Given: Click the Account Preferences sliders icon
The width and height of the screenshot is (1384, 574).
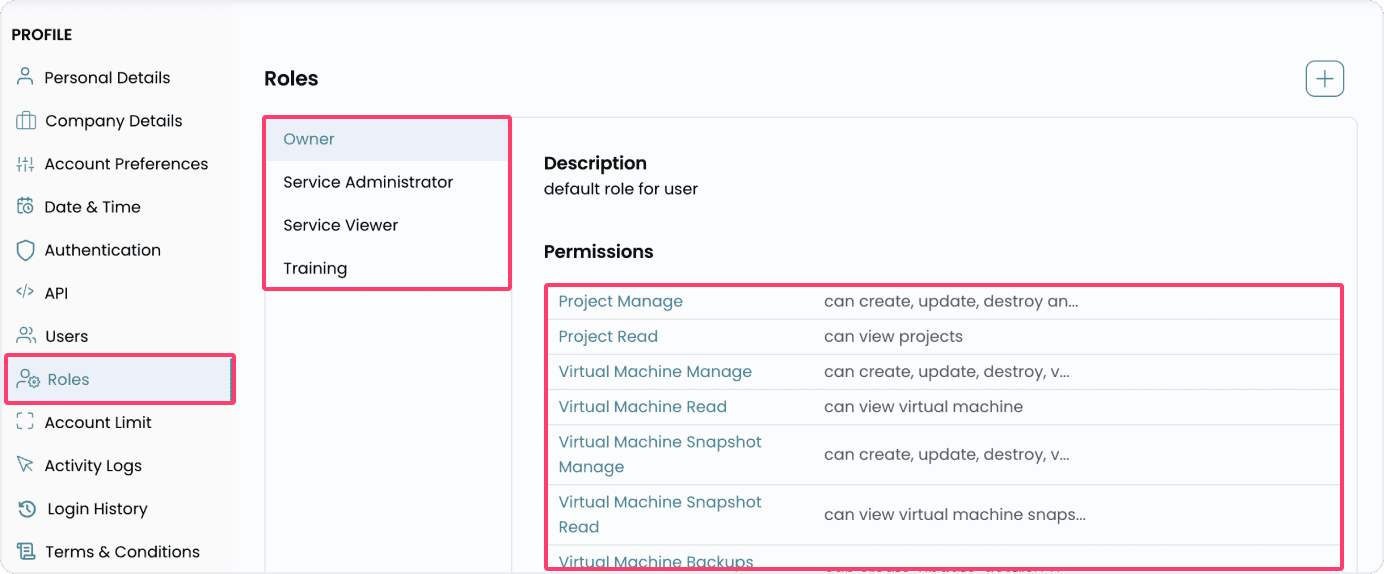Looking at the screenshot, I should click(26, 164).
